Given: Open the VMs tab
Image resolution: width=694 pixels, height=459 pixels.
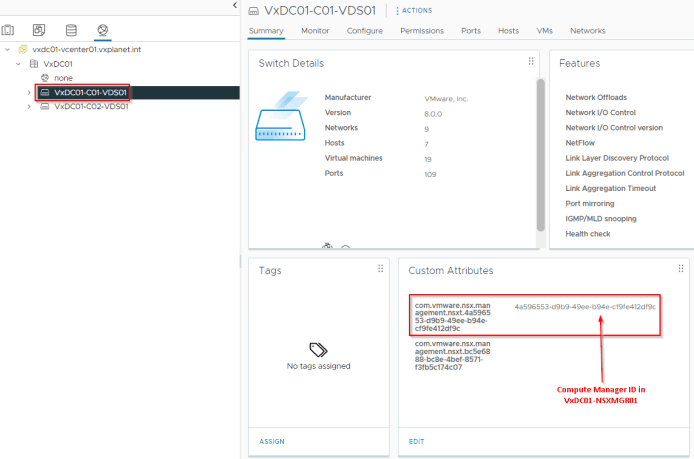Looking at the screenshot, I should 544,31.
